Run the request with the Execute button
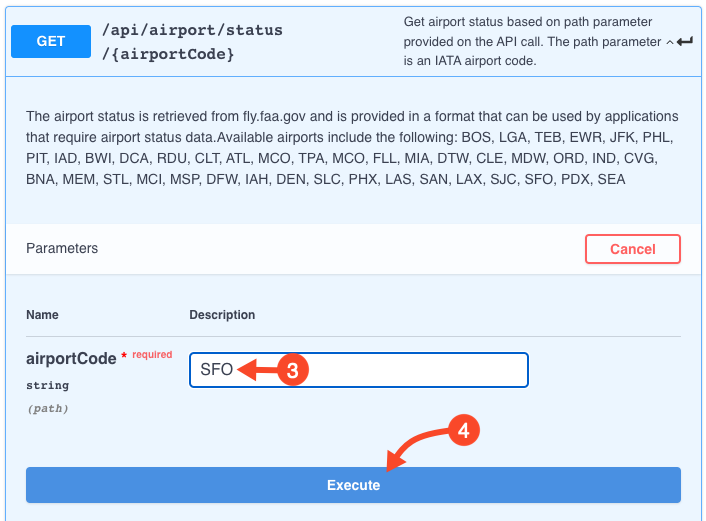Screen dimensions: 706x521 (353, 485)
